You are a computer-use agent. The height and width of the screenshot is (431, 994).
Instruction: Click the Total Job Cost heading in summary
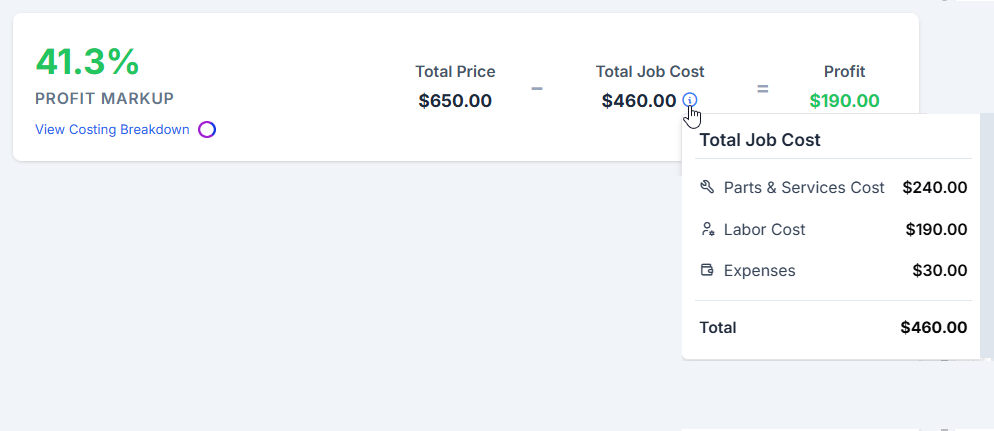(650, 72)
